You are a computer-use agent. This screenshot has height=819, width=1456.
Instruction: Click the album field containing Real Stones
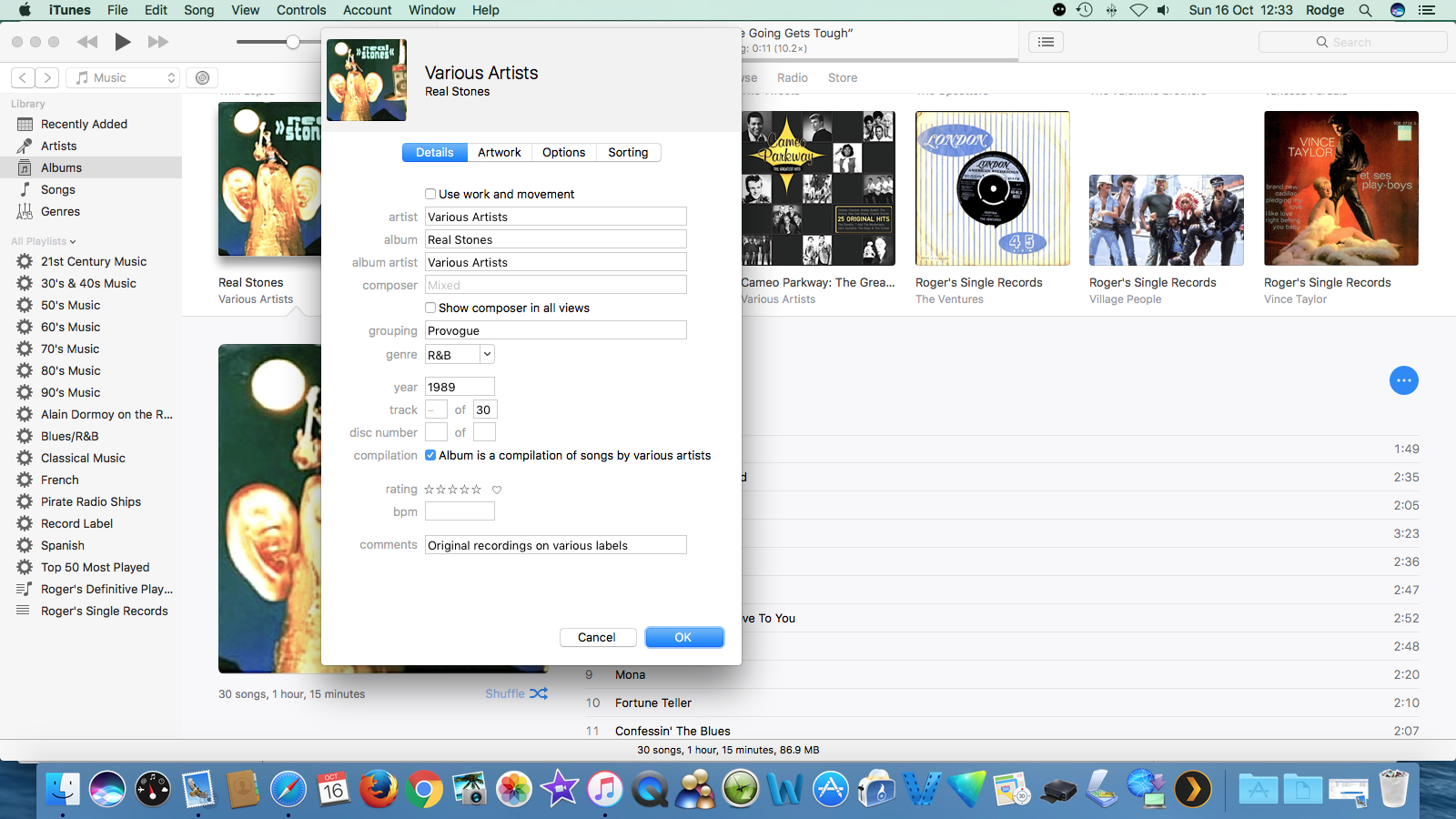coord(556,239)
